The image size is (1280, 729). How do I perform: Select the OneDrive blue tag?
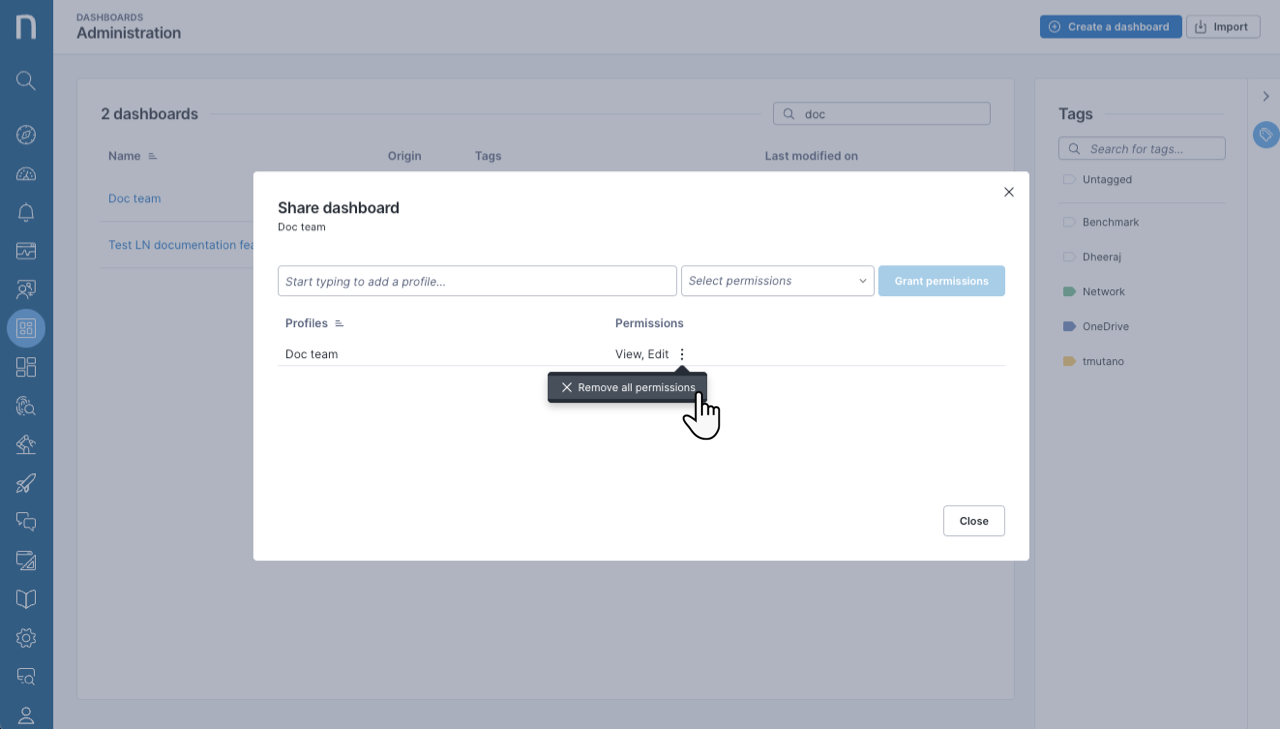[1105, 327]
